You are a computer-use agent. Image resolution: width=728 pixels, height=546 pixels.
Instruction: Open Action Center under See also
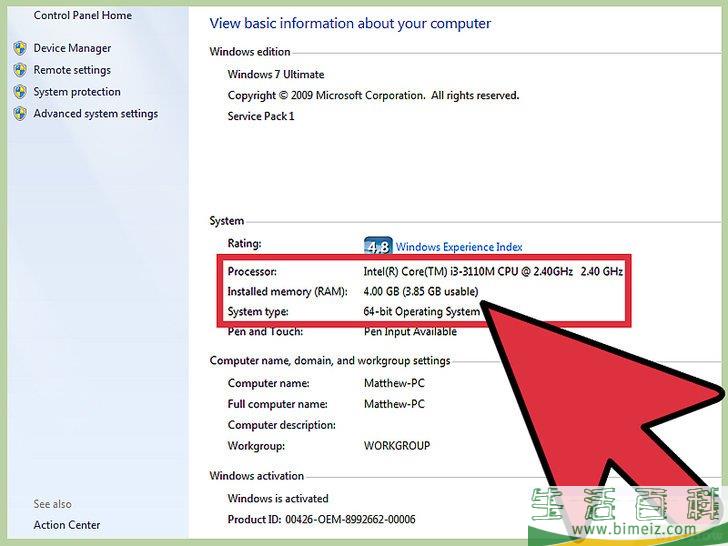coord(67,525)
